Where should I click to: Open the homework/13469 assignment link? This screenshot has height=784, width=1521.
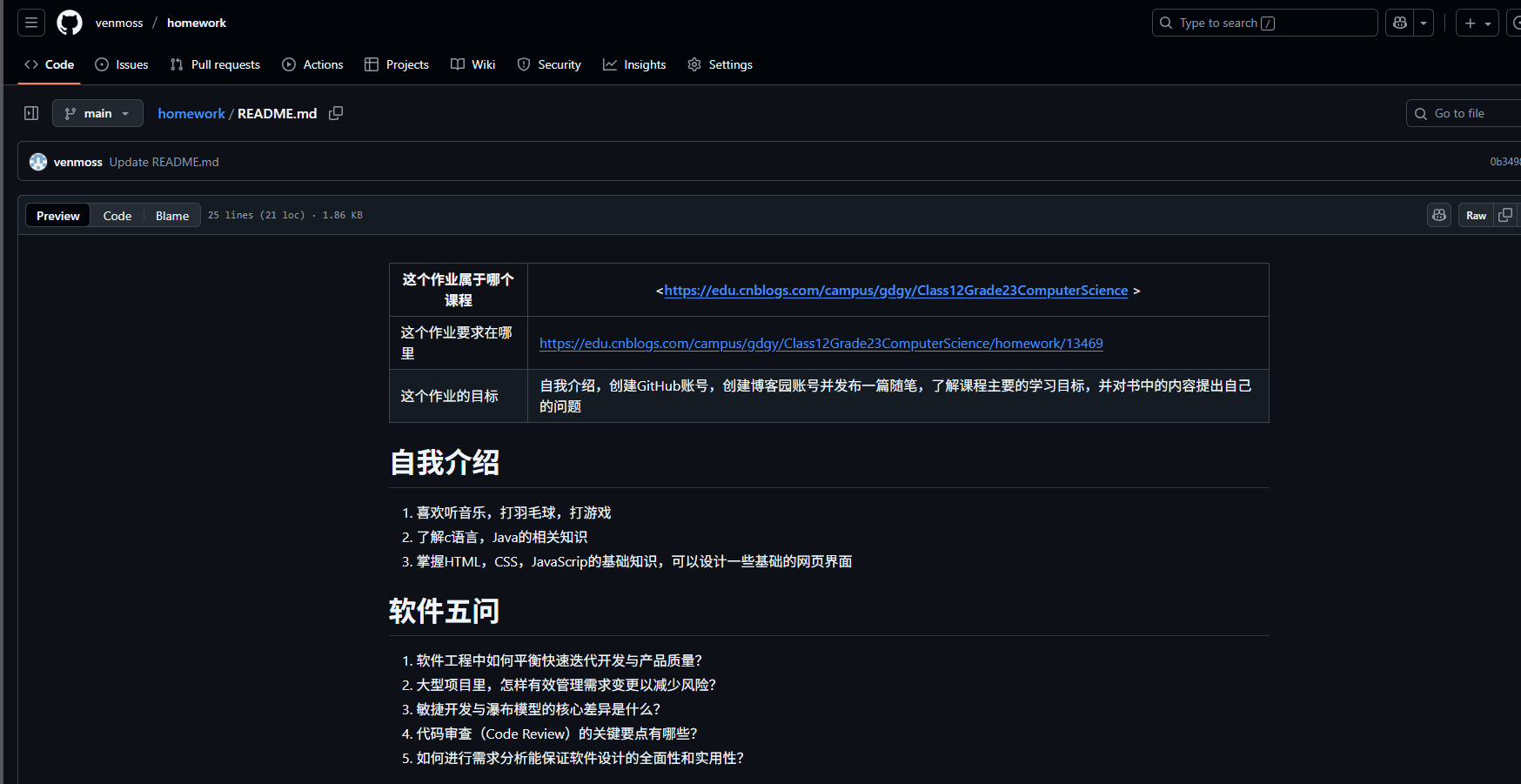tap(821, 344)
